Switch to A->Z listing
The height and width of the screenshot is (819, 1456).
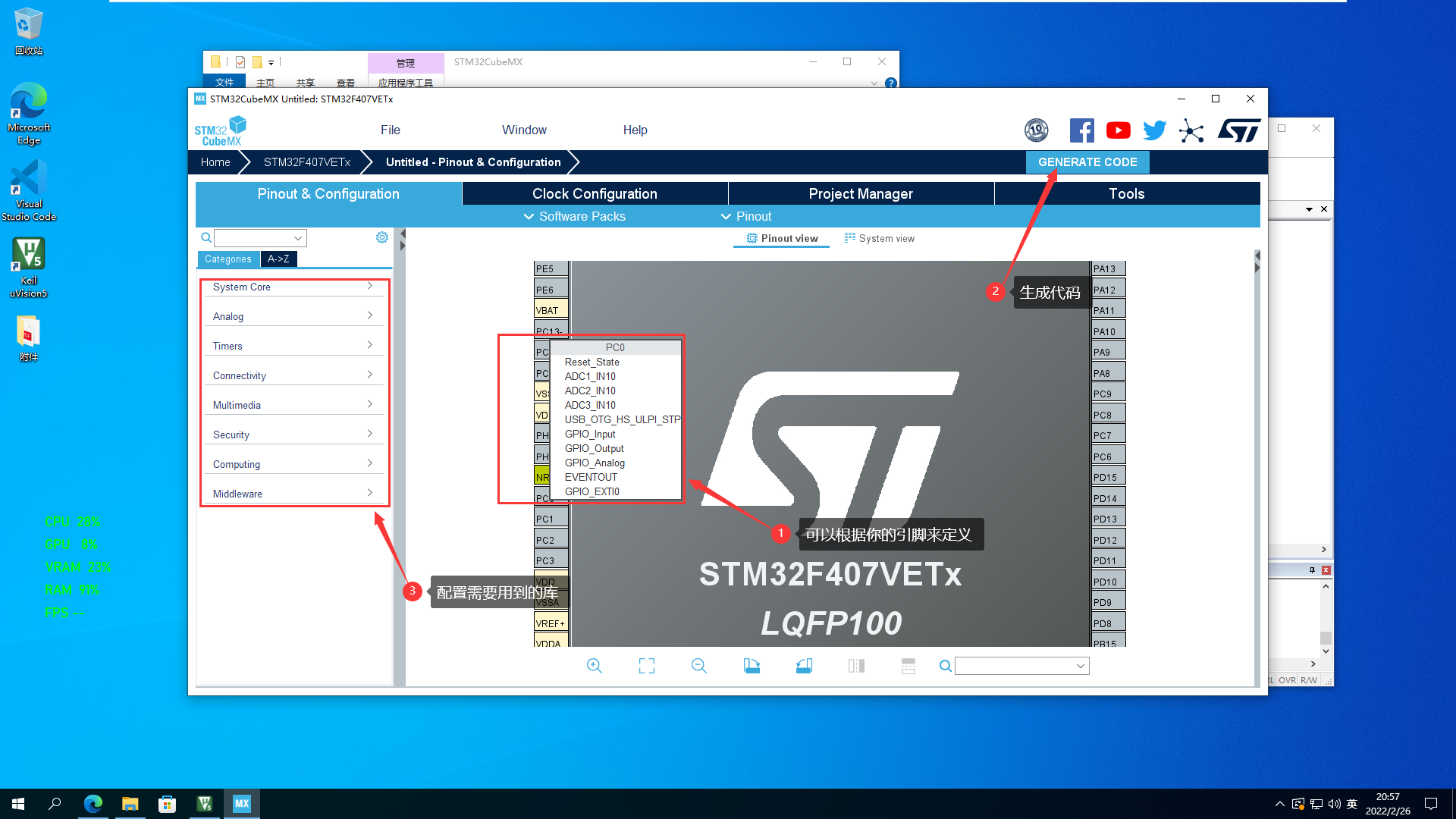point(278,259)
